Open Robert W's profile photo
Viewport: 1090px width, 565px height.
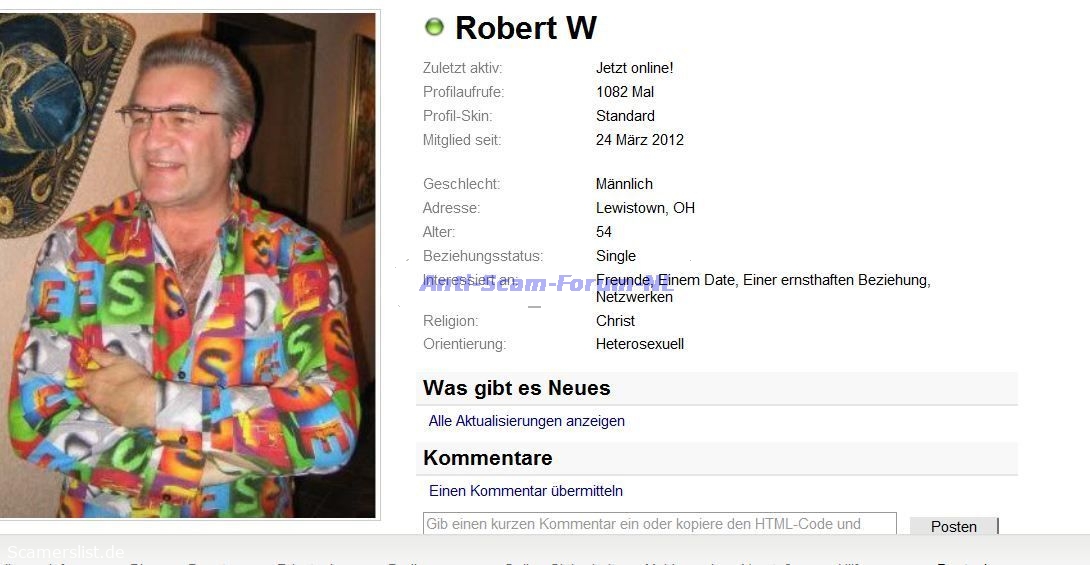(188, 265)
